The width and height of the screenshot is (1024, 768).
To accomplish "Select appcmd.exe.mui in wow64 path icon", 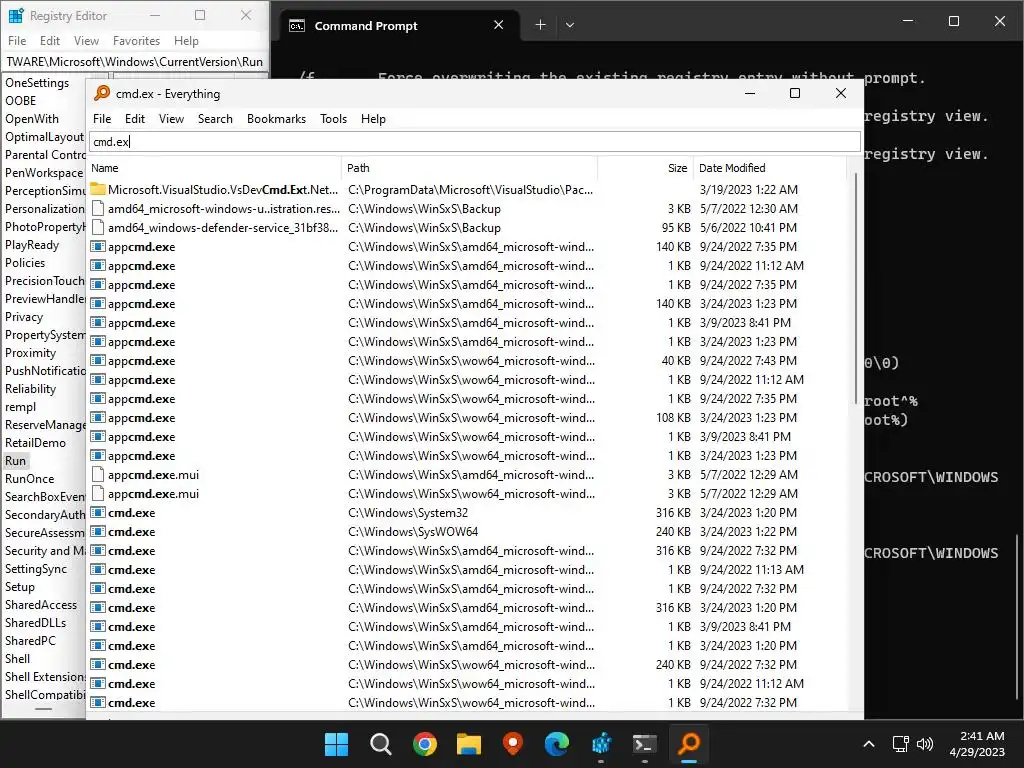I will point(98,494).
